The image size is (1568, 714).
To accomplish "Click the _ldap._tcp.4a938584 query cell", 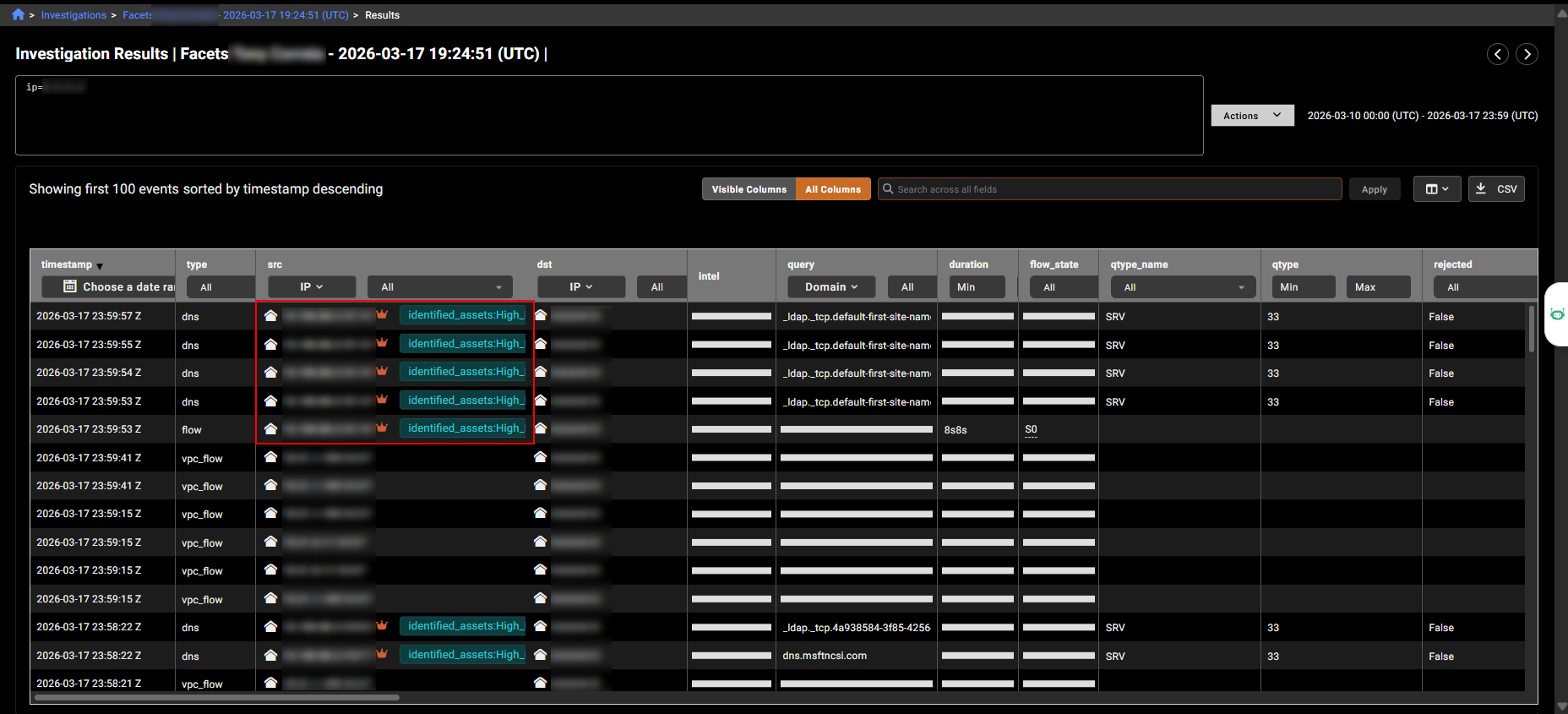I will (x=857, y=628).
